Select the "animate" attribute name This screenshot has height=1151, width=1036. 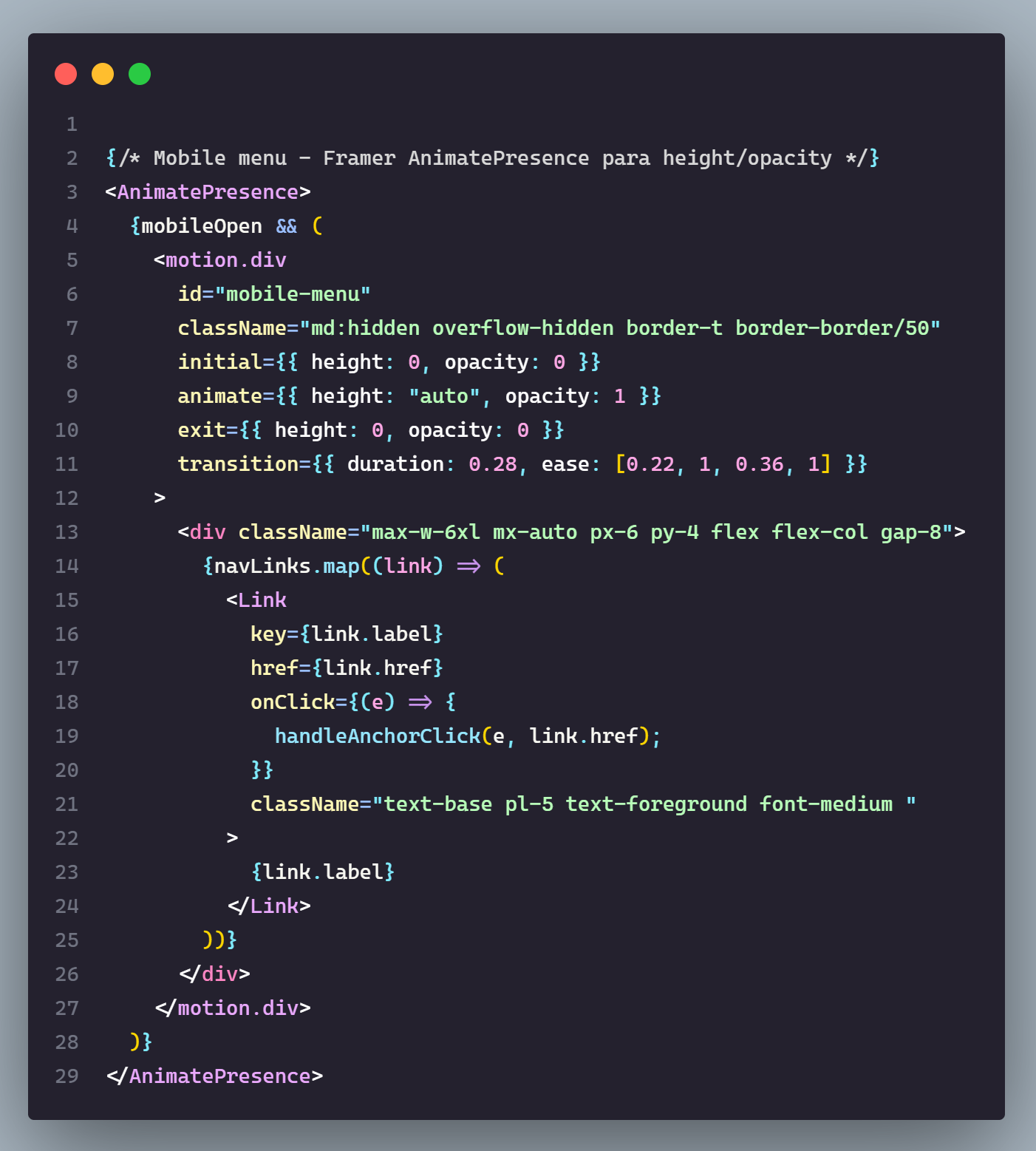point(220,396)
